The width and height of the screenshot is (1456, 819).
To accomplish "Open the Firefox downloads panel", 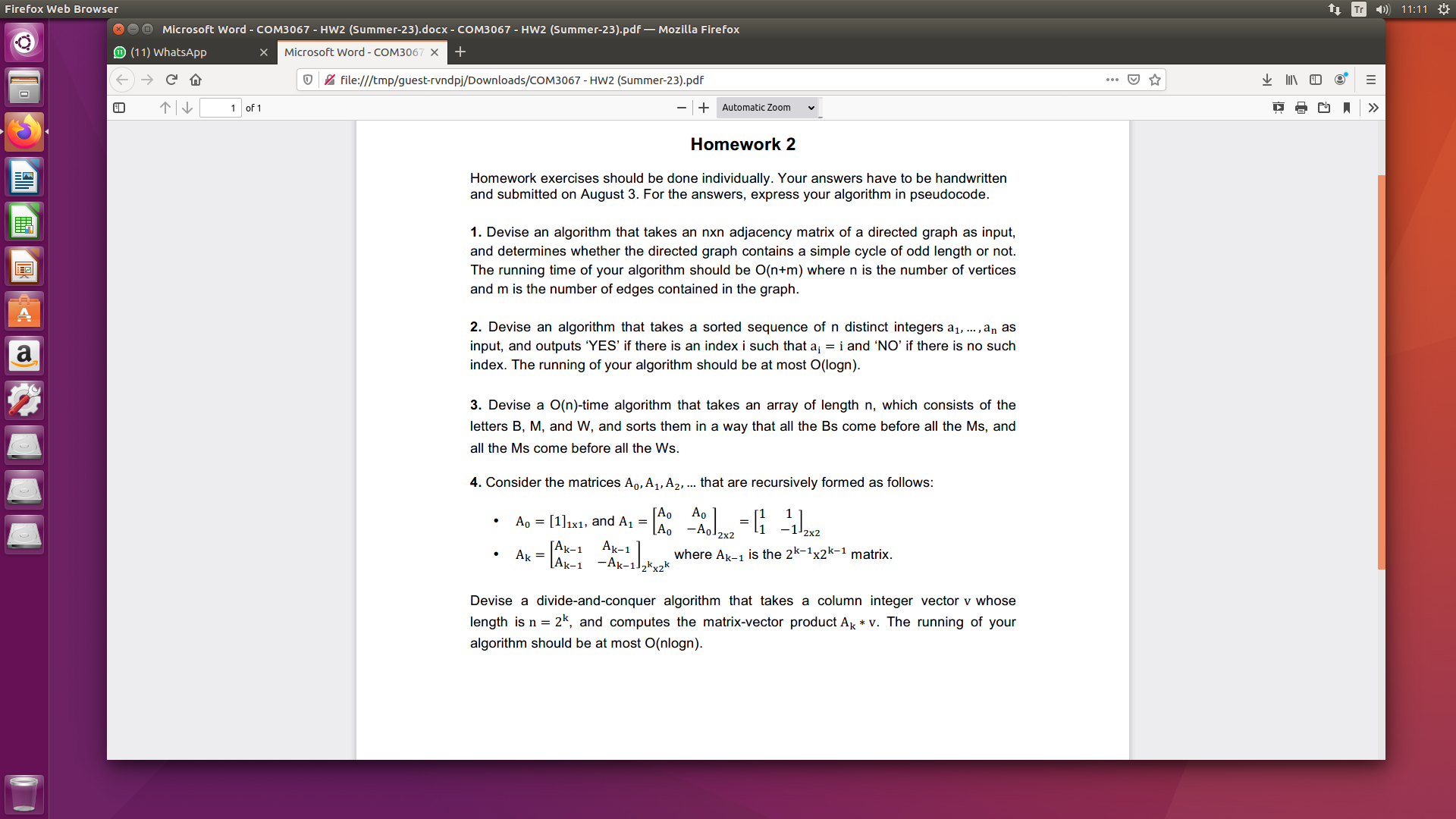I will [x=1266, y=80].
